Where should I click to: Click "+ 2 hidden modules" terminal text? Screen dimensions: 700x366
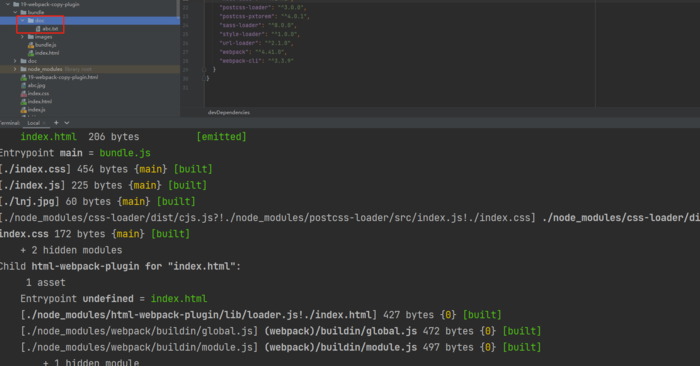(x=71, y=250)
